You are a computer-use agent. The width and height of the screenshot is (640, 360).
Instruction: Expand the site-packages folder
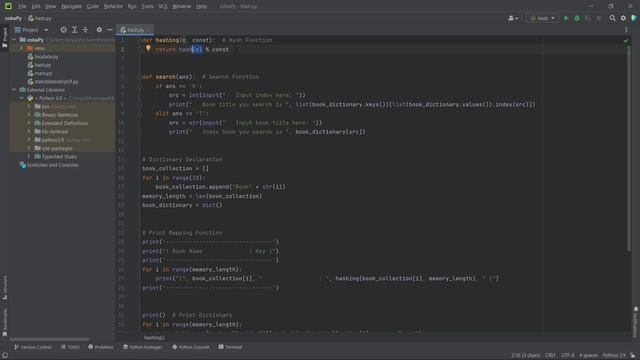tap(29, 148)
